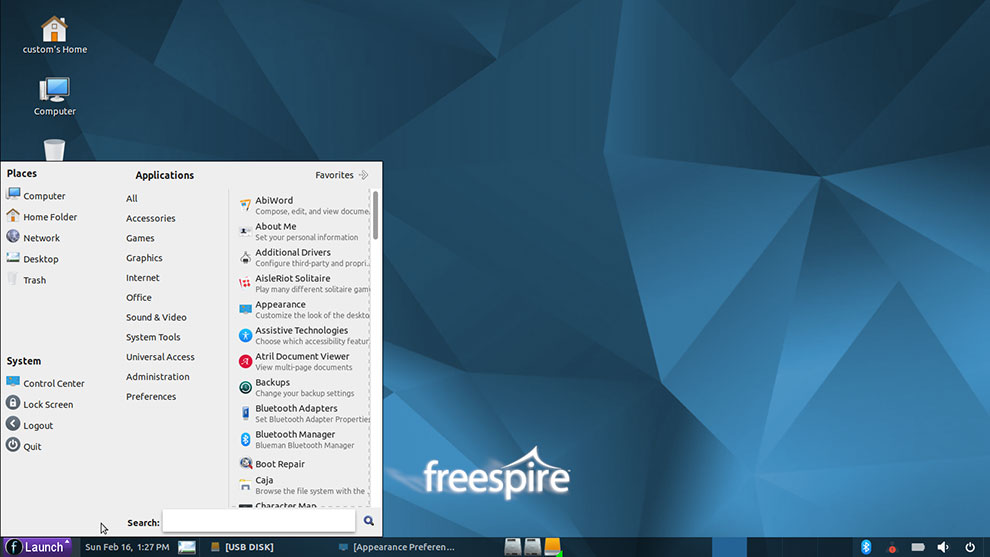990x557 pixels.
Task: Open Caja file browser entry
Action: click(304, 485)
